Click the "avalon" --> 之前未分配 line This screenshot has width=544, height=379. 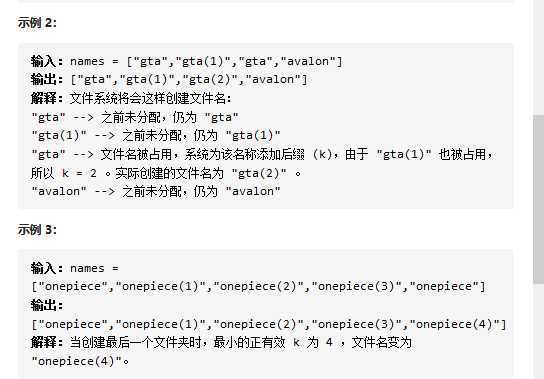156,192
